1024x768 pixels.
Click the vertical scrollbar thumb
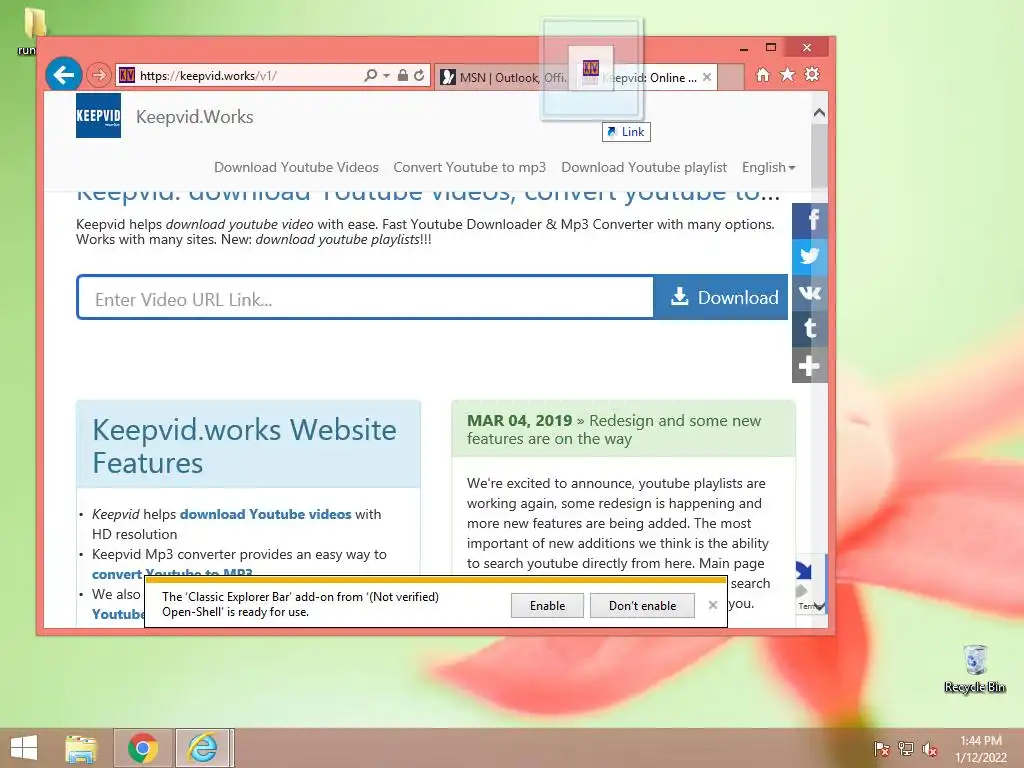tap(819, 157)
